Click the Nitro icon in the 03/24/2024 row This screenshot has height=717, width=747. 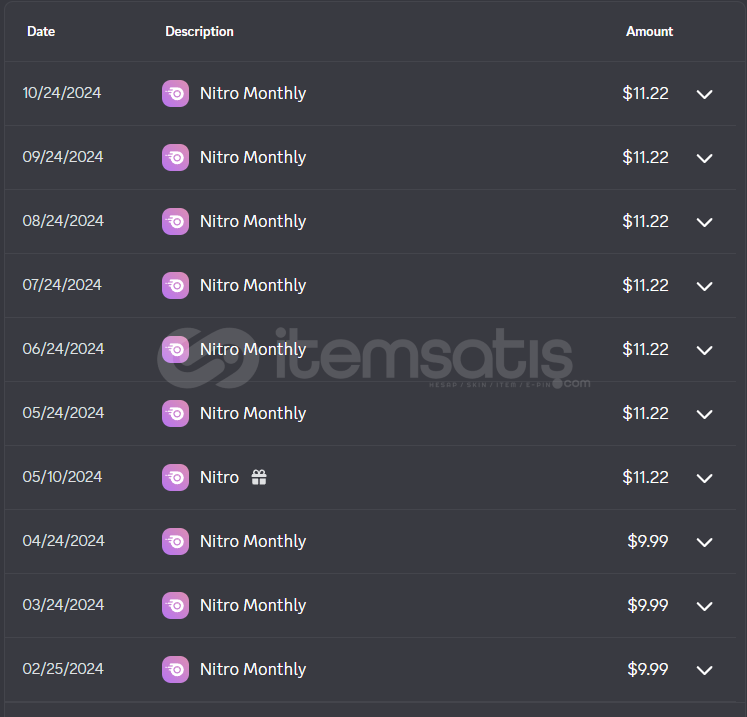pos(175,605)
